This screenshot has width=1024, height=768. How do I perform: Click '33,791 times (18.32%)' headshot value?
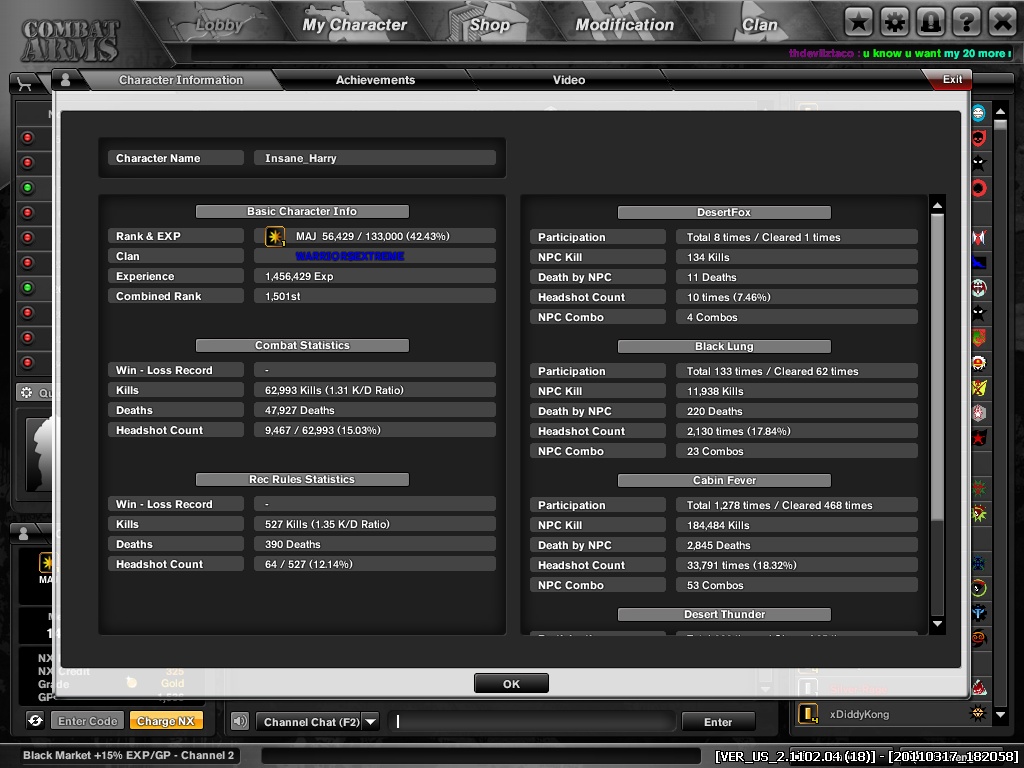point(742,566)
